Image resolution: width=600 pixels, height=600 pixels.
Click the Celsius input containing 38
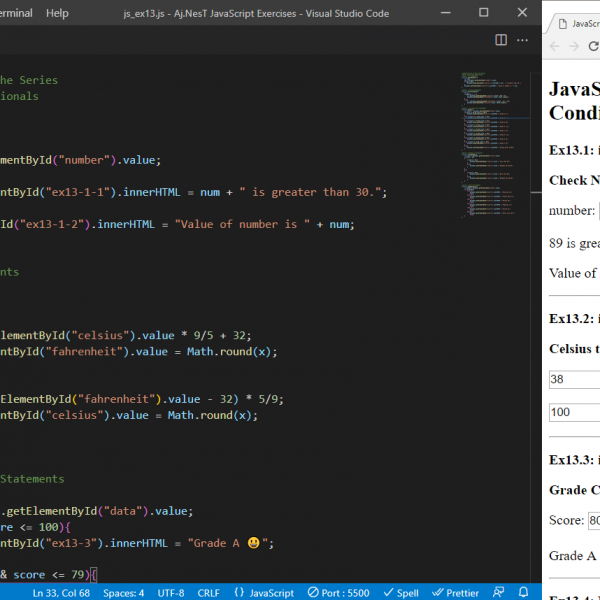coord(574,380)
